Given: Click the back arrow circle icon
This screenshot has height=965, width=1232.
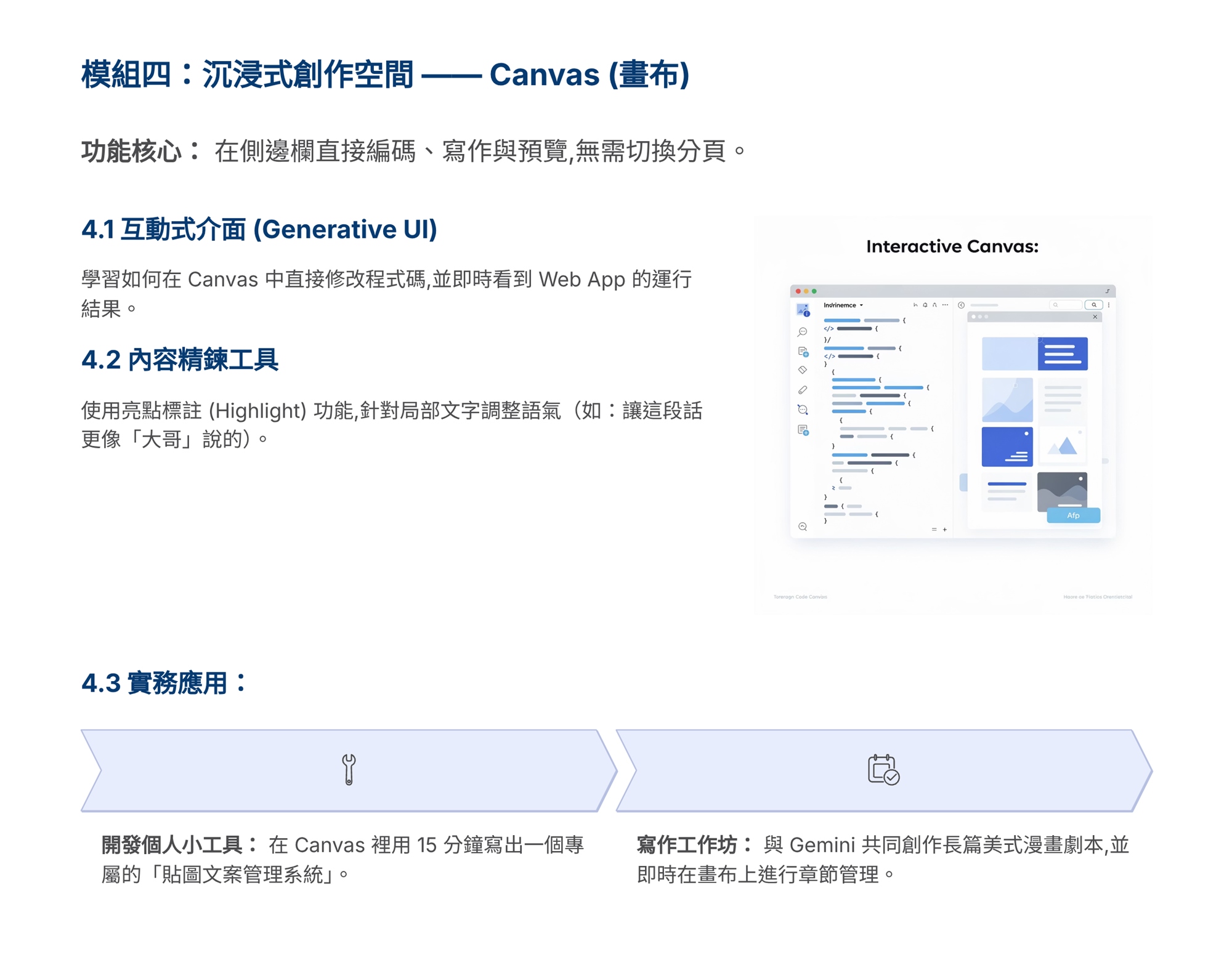Looking at the screenshot, I should (961, 305).
